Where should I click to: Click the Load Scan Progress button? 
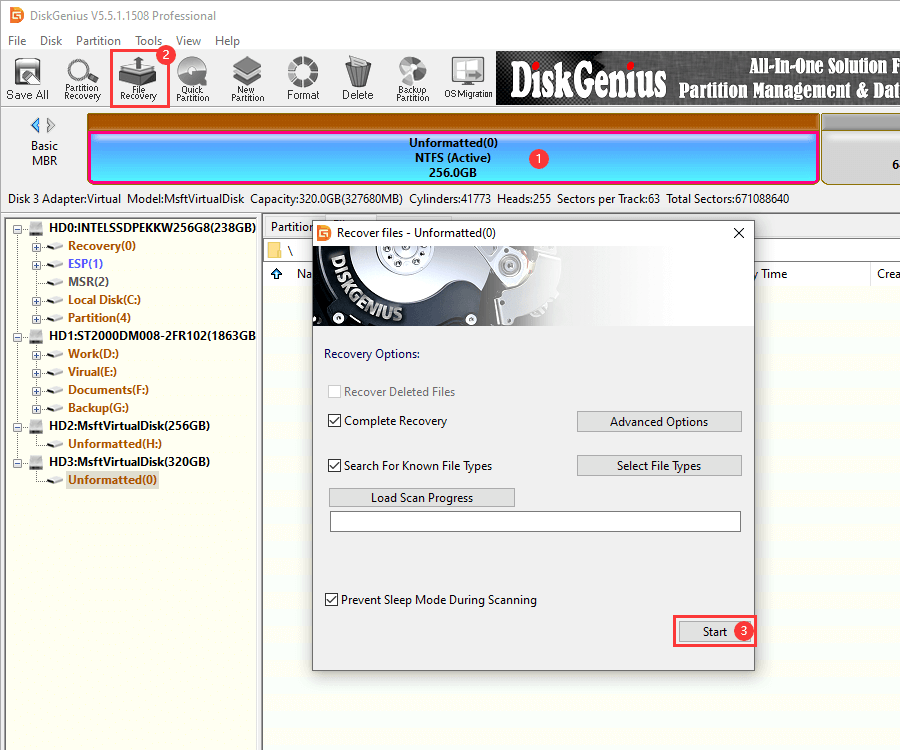(x=422, y=498)
